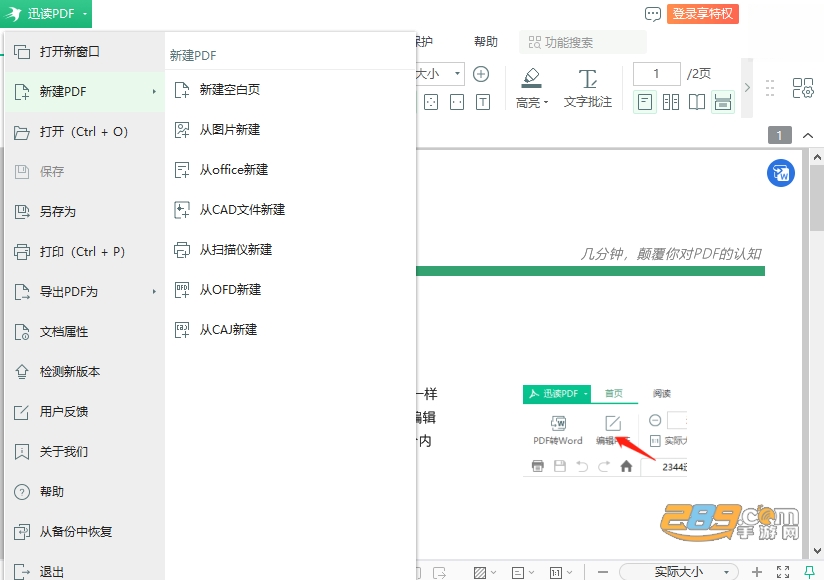Open the zoom 大小 dropdown arrow

pos(457,74)
